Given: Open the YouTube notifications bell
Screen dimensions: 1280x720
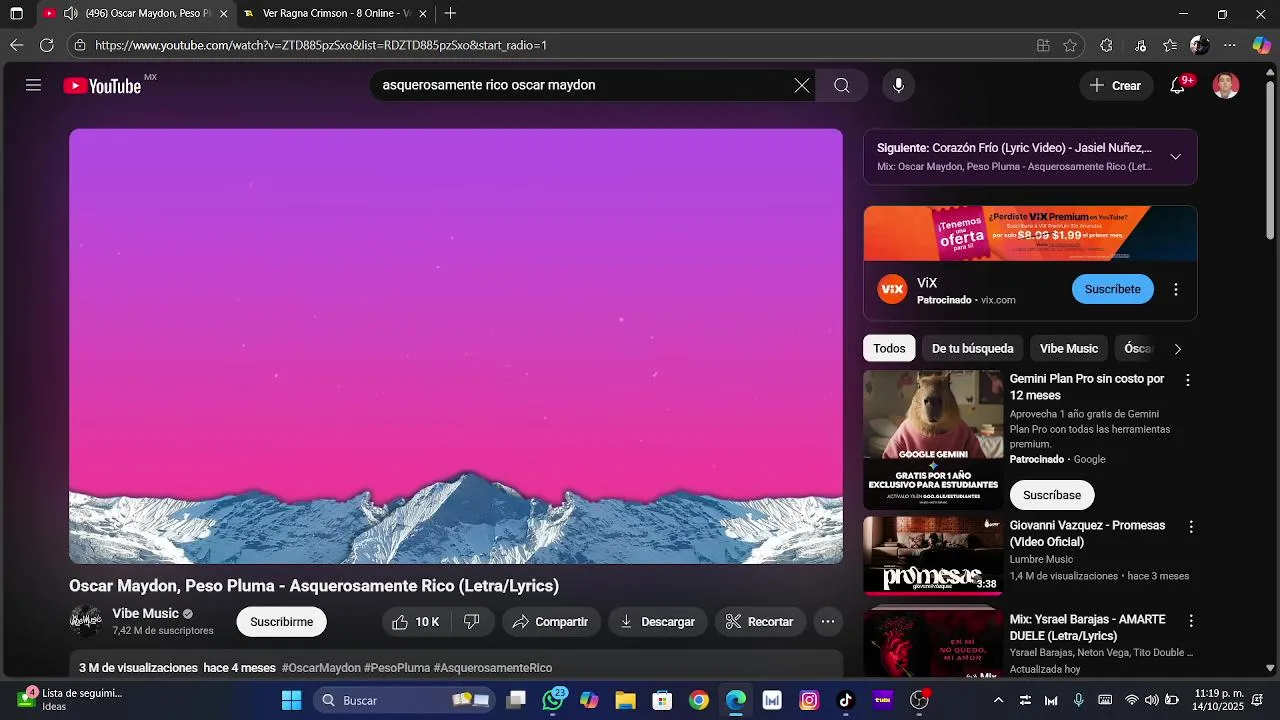Looking at the screenshot, I should click(x=1178, y=85).
